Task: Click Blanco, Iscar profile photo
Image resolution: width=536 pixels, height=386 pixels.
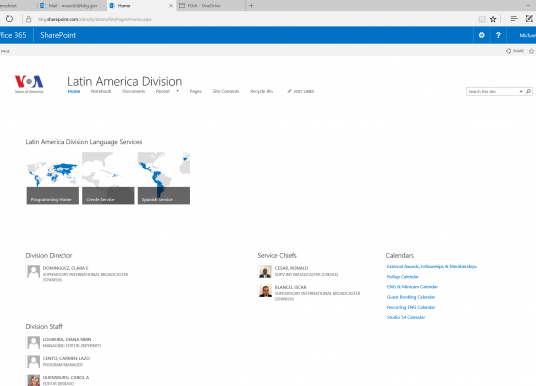Action: [265, 291]
